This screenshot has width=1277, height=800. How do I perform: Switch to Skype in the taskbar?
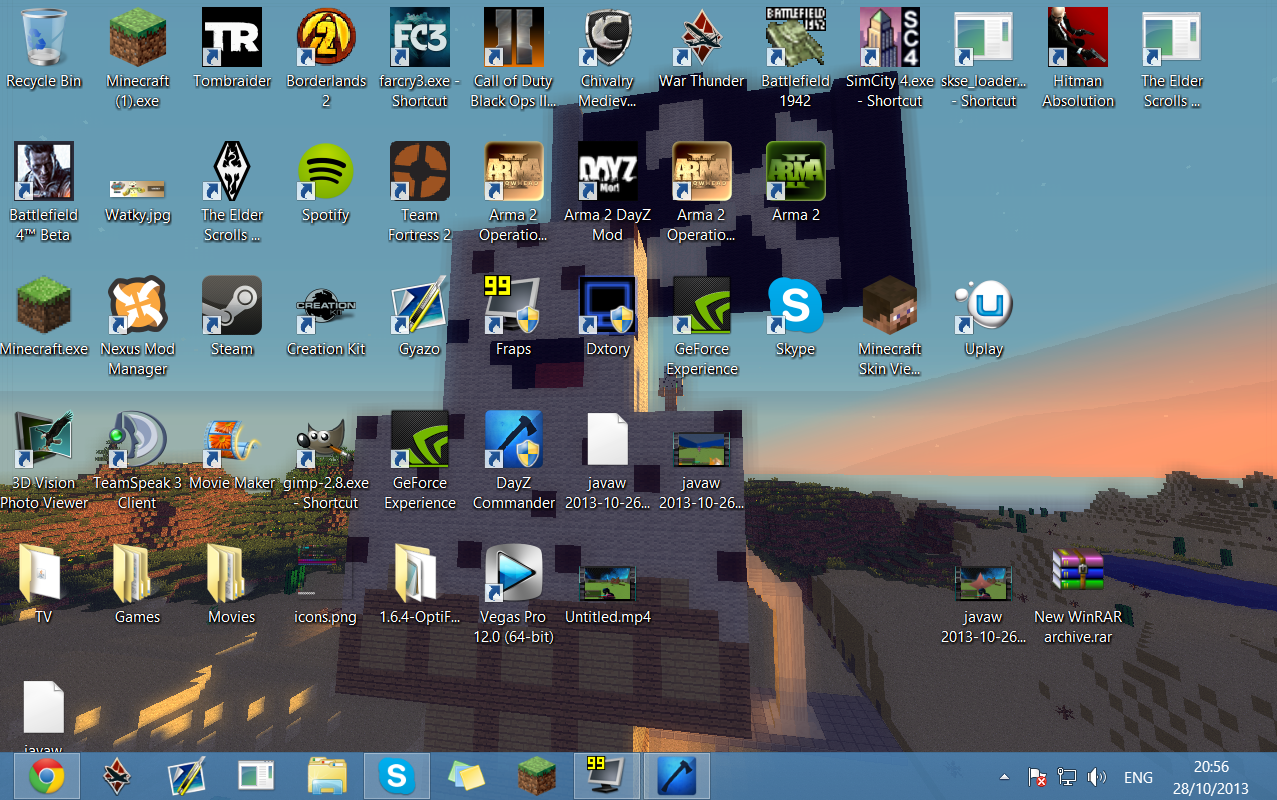click(x=397, y=776)
